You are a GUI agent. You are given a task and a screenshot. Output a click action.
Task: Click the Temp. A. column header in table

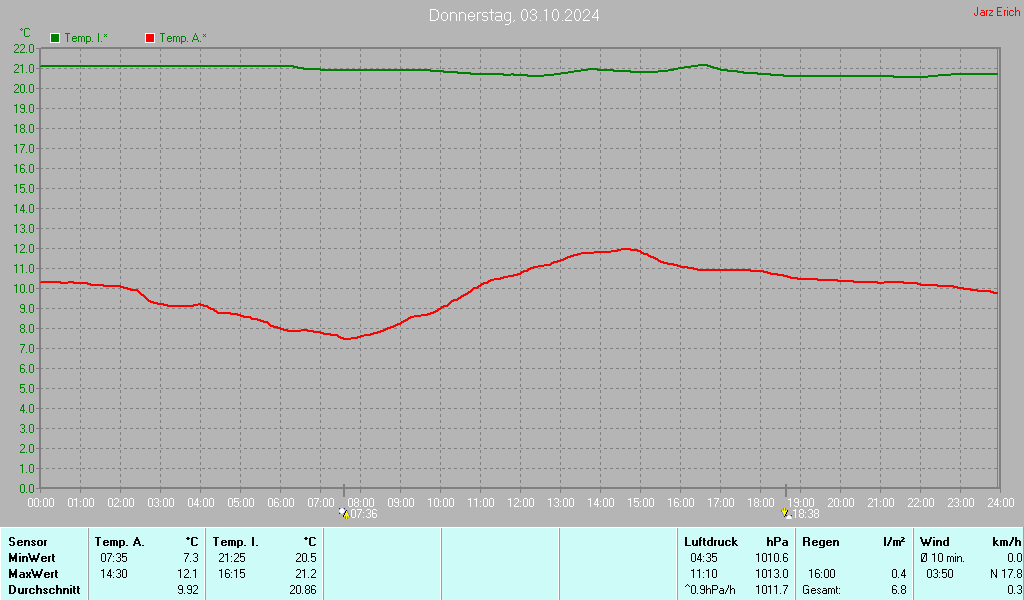tap(120, 542)
